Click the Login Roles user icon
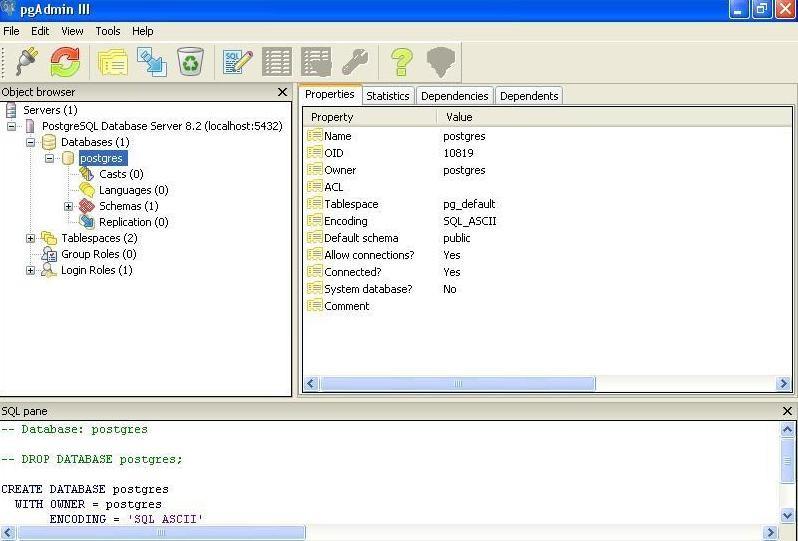This screenshot has height=541, width=798. (x=49, y=270)
